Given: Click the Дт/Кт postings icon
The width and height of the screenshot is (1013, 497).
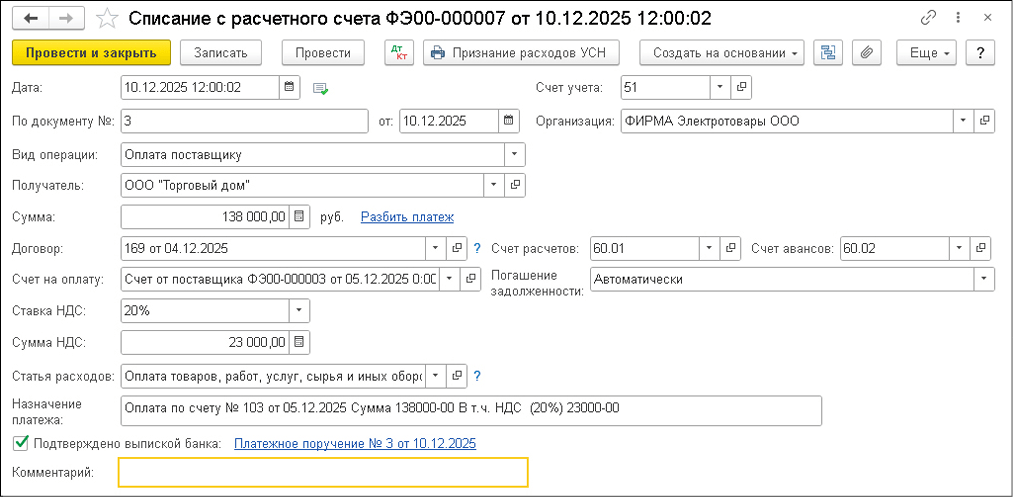Looking at the screenshot, I should click(398, 53).
